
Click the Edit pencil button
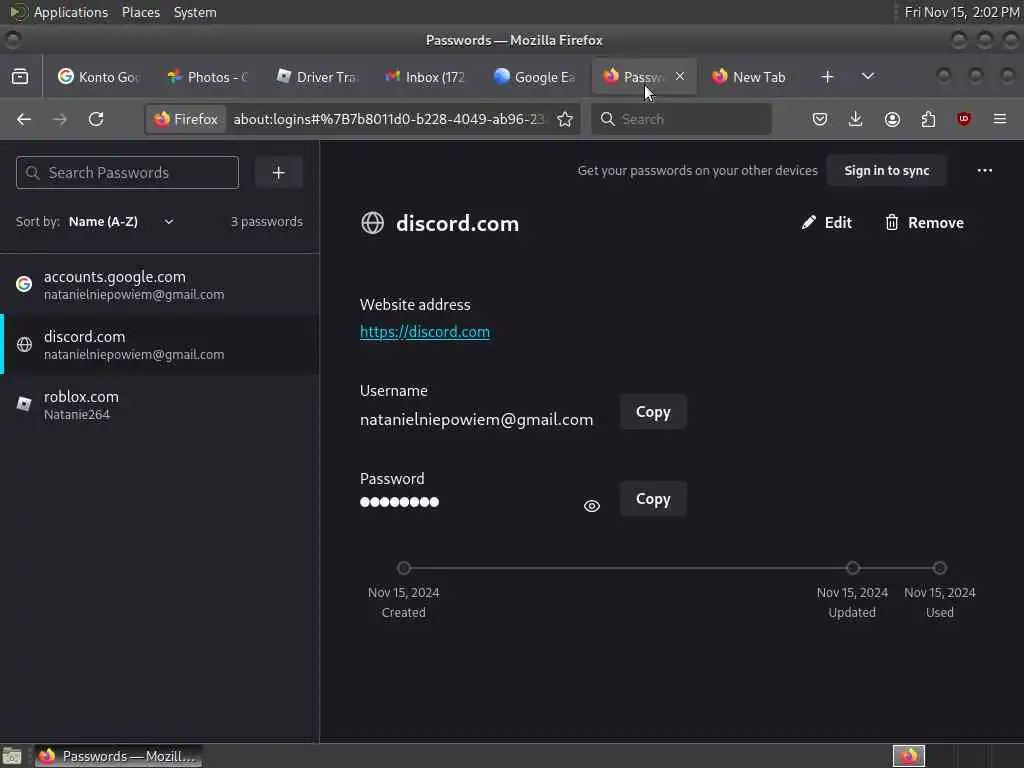coord(826,223)
